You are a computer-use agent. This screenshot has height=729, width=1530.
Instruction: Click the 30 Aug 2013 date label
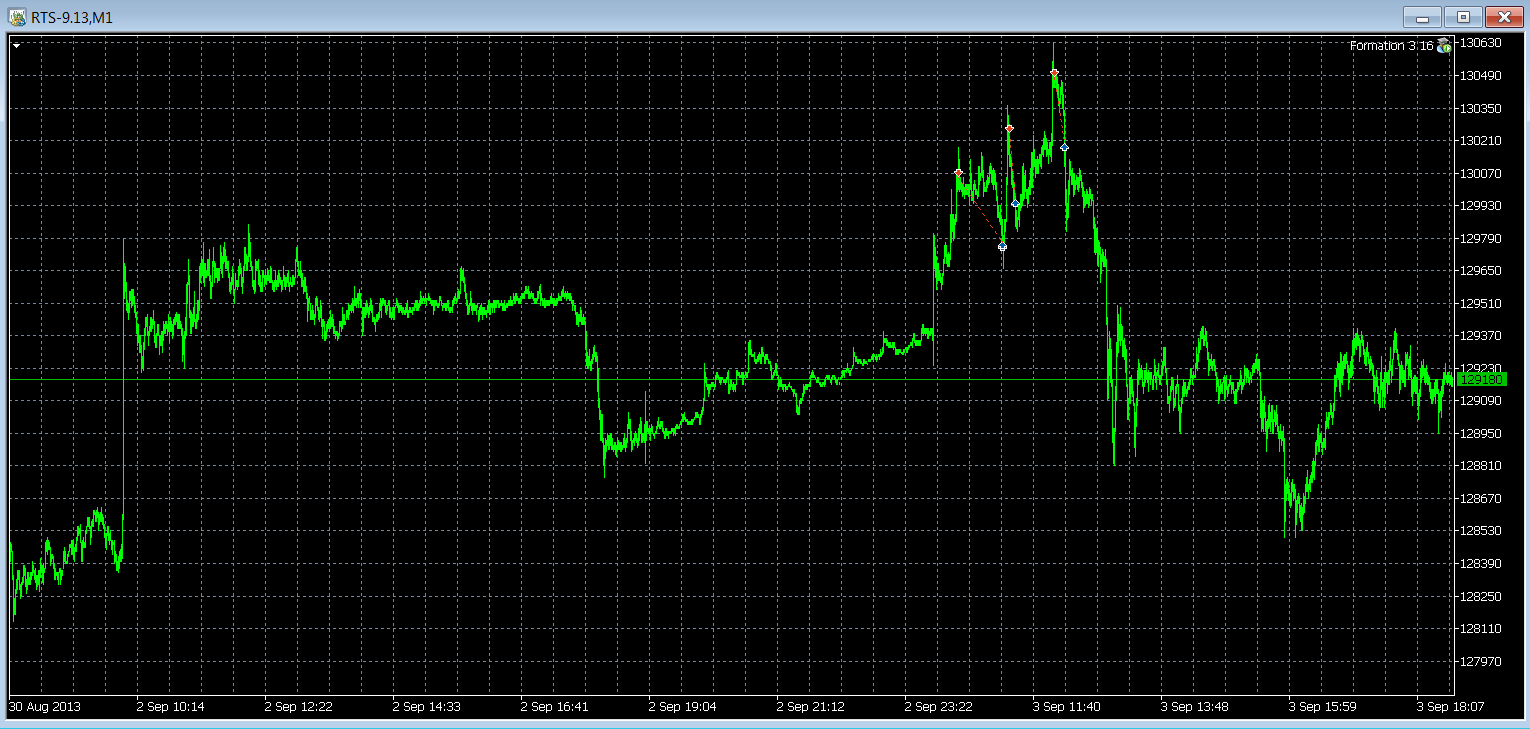45,706
